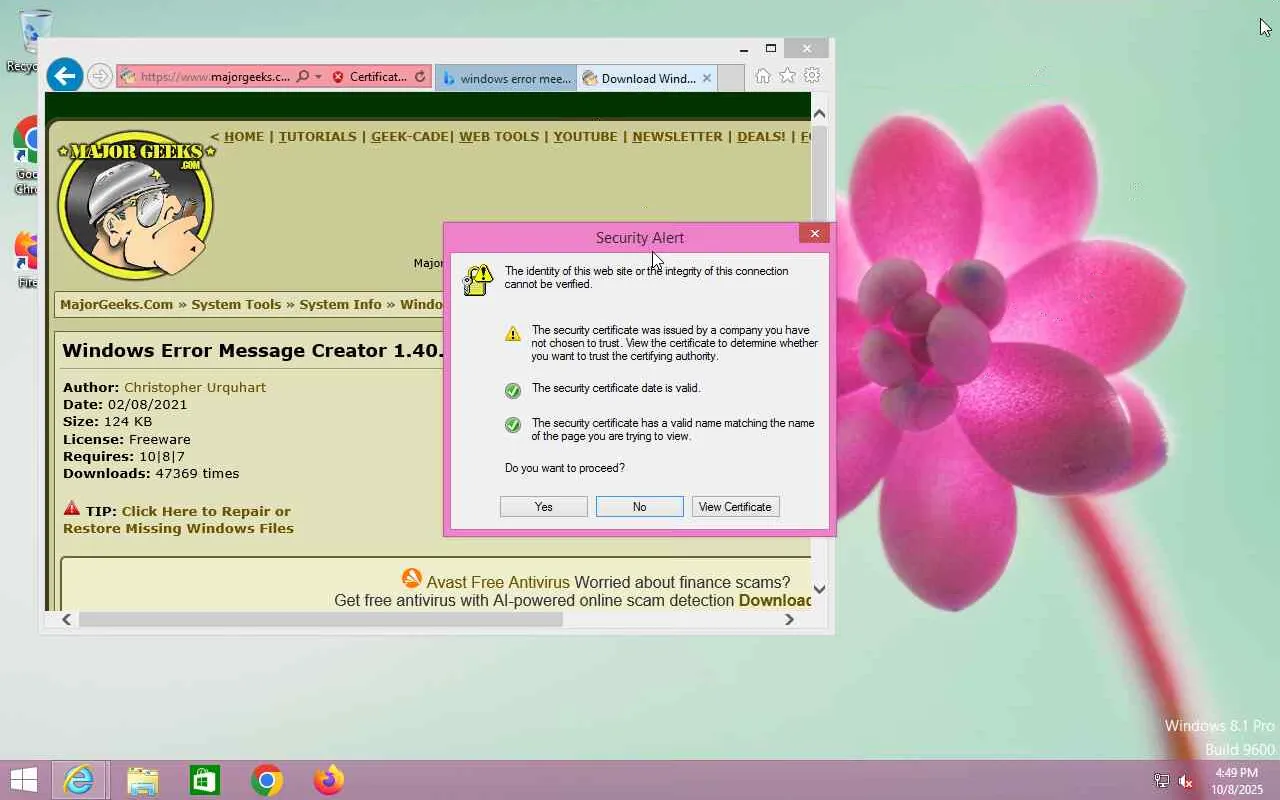Image resolution: width=1280 pixels, height=800 pixels.
Task: Click the orange Avast logo icon
Action: click(x=412, y=579)
